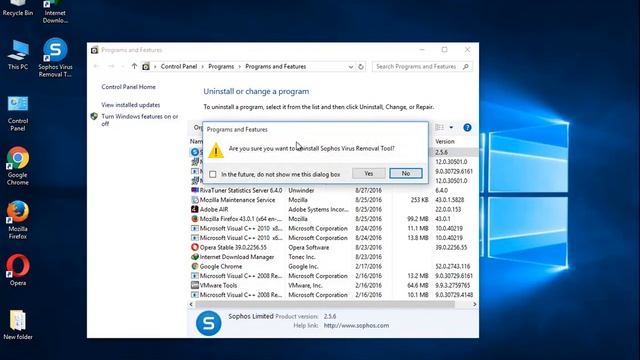
Task: Select the Mozilla Firefox desktop shortcut
Action: coord(18,220)
